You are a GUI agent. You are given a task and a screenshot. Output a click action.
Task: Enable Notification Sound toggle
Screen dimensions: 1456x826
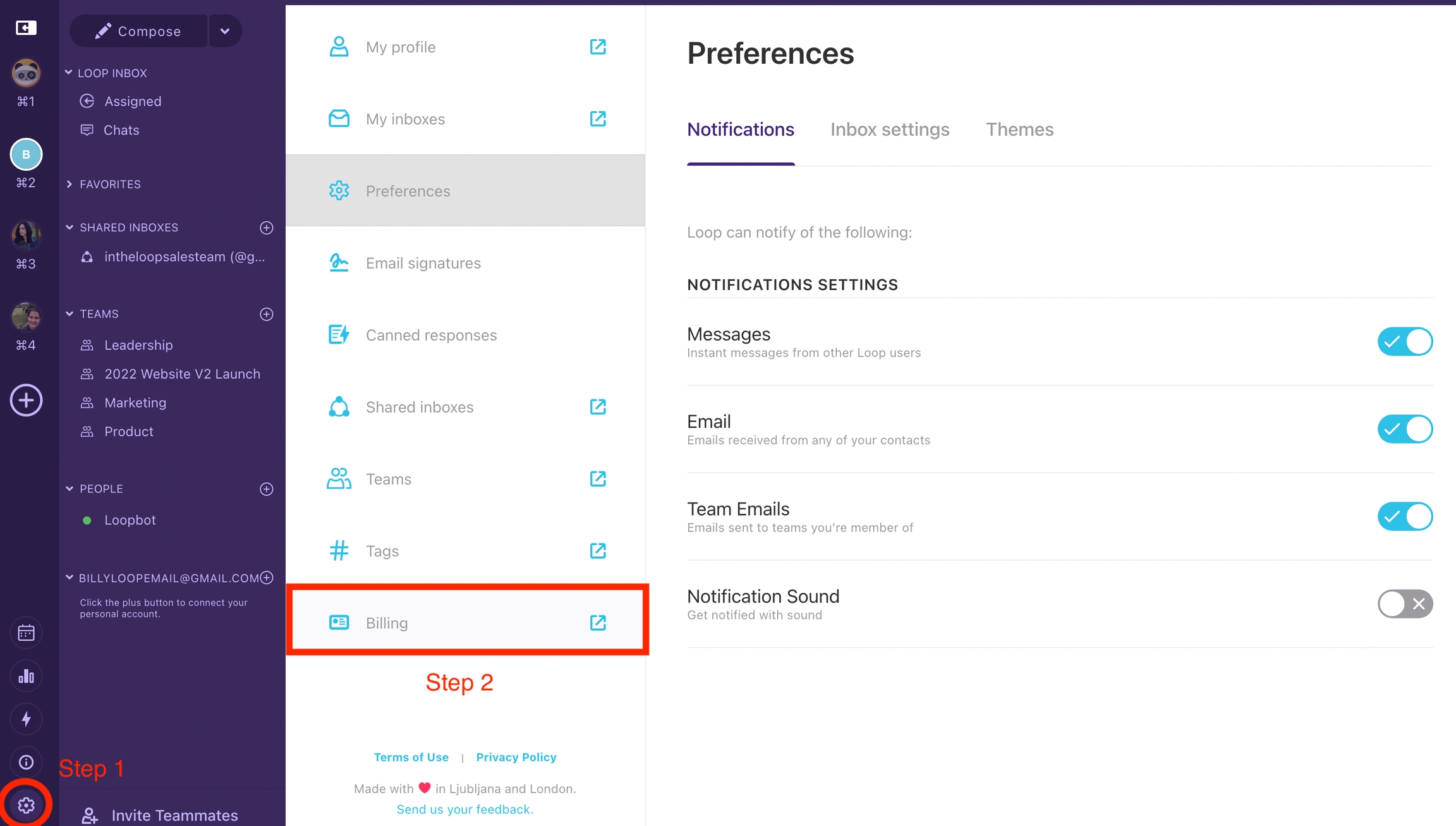(x=1405, y=604)
